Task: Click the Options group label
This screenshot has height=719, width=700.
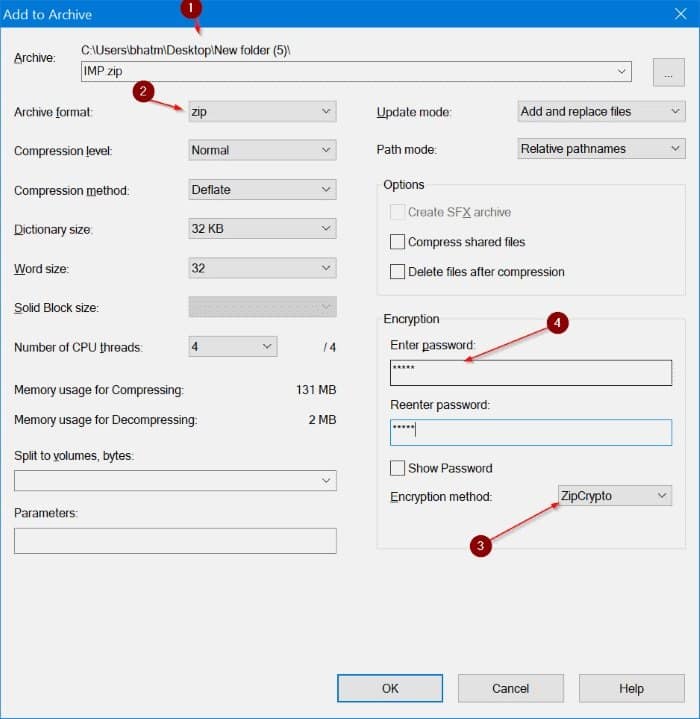Action: (x=404, y=185)
